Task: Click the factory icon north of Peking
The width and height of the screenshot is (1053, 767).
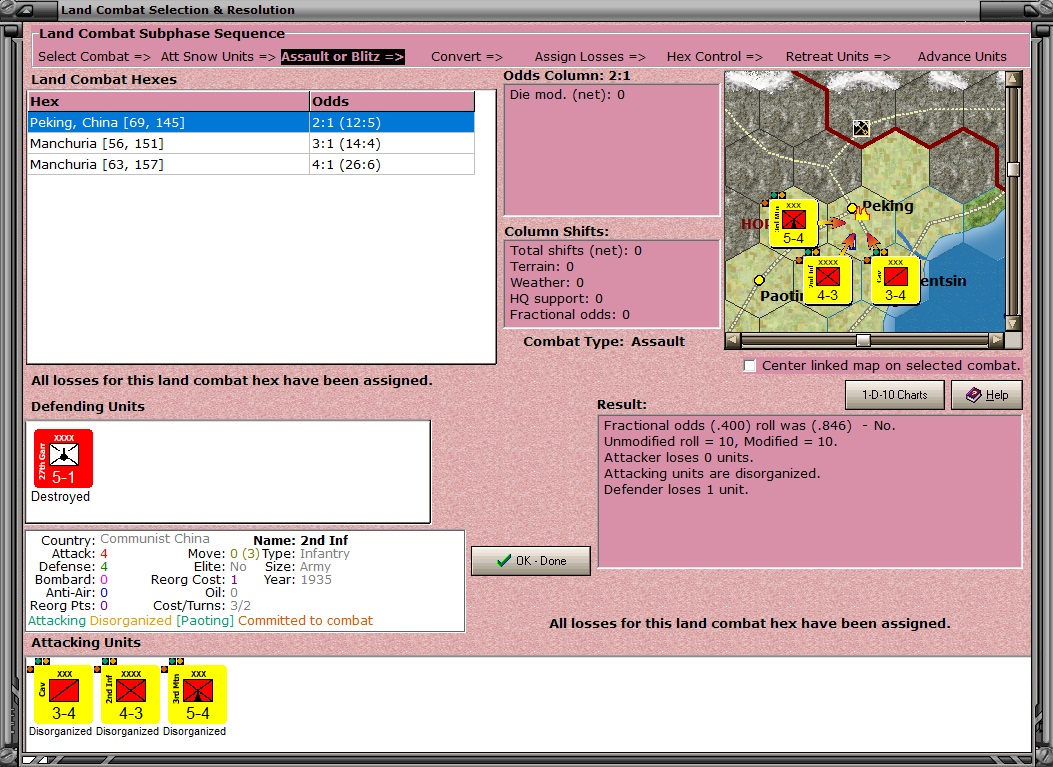Action: pos(861,128)
